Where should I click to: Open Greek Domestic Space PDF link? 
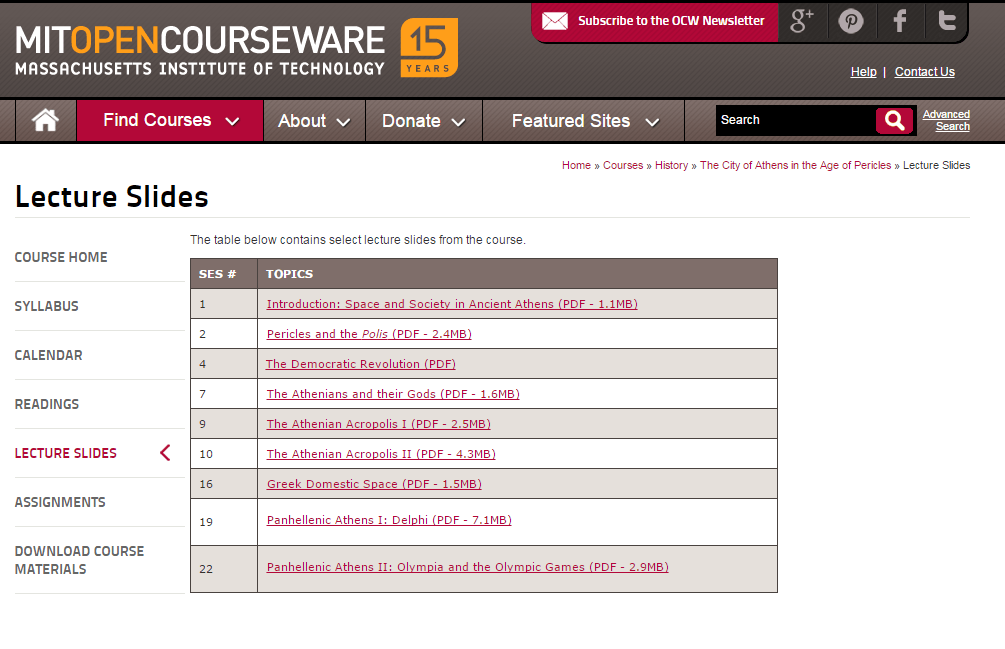click(373, 484)
